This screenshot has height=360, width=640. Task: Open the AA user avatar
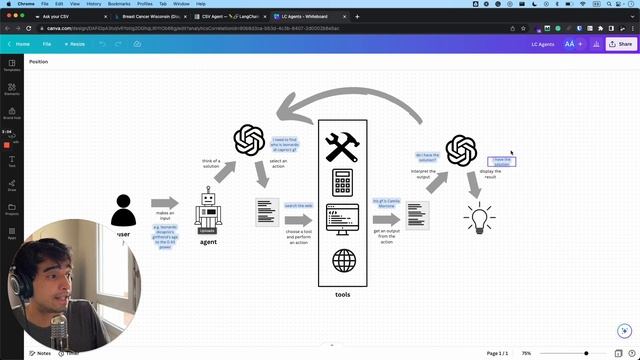pos(569,44)
